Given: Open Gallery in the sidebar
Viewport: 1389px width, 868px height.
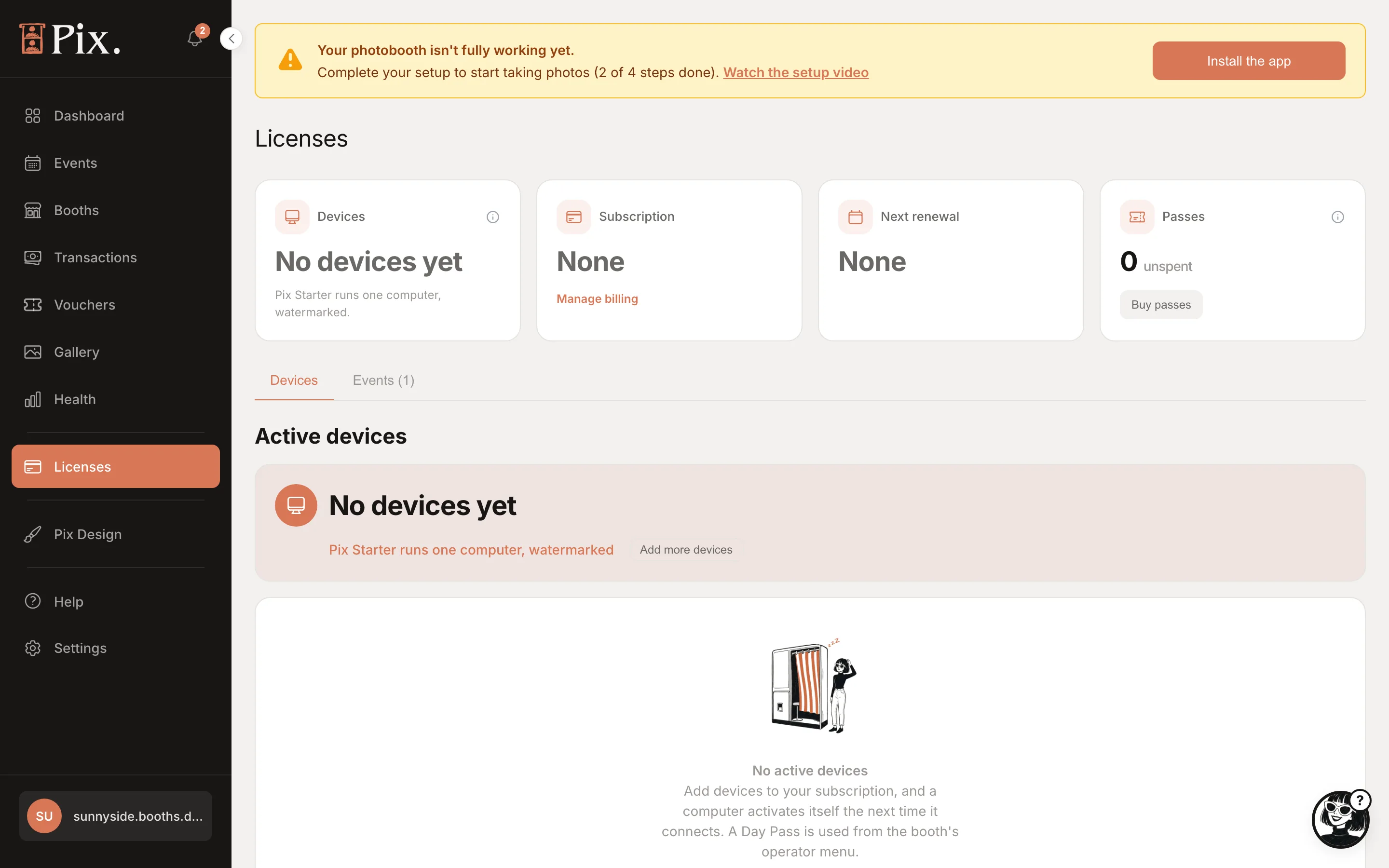Looking at the screenshot, I should point(115,352).
